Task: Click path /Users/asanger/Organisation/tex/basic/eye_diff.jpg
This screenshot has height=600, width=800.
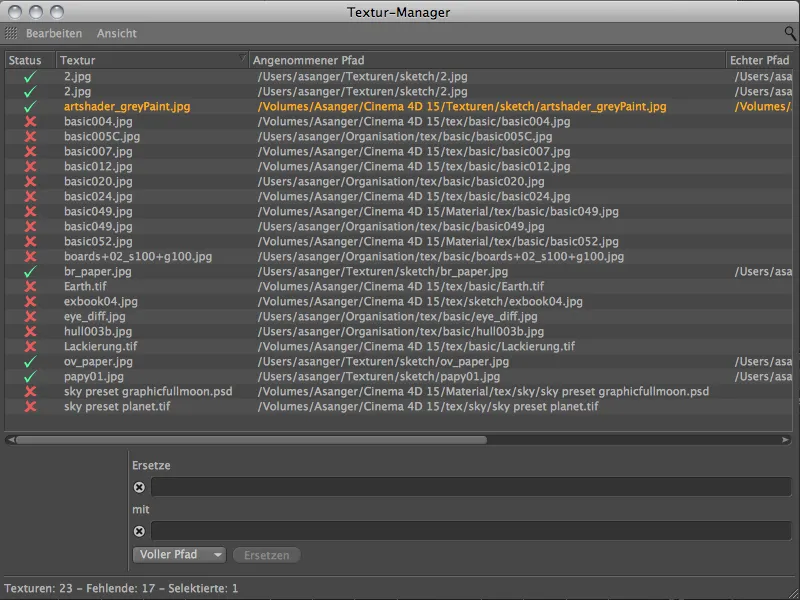Action: click(397, 316)
